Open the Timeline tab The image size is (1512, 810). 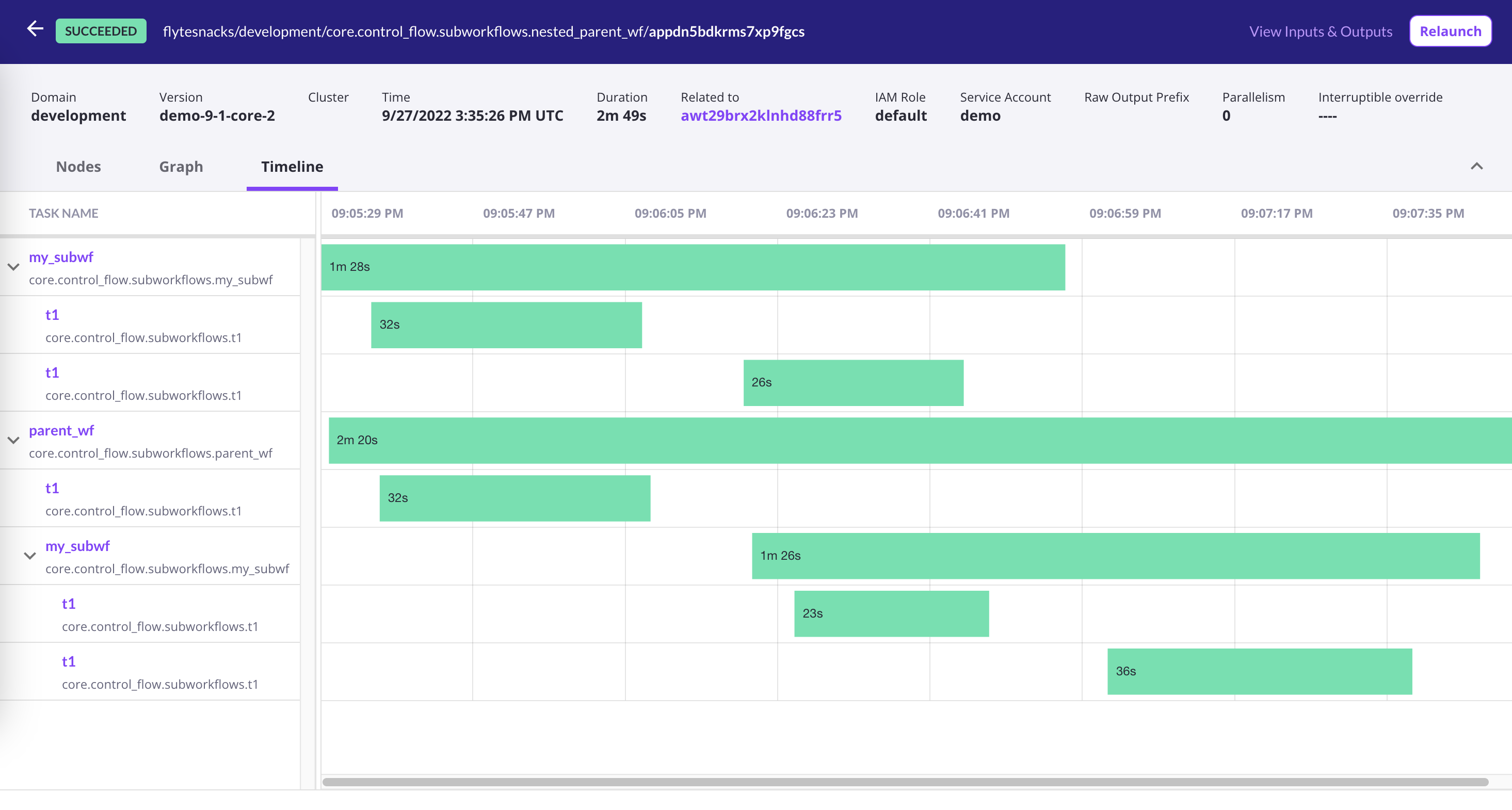point(292,167)
